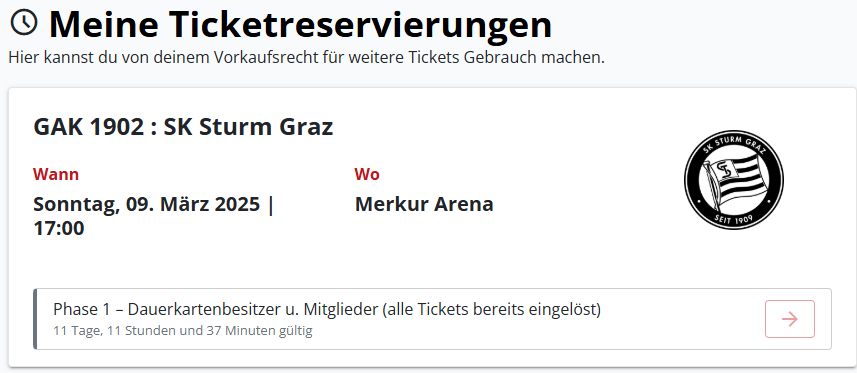Click the Merkur Arena venue text

pyautogui.click(x=424, y=204)
